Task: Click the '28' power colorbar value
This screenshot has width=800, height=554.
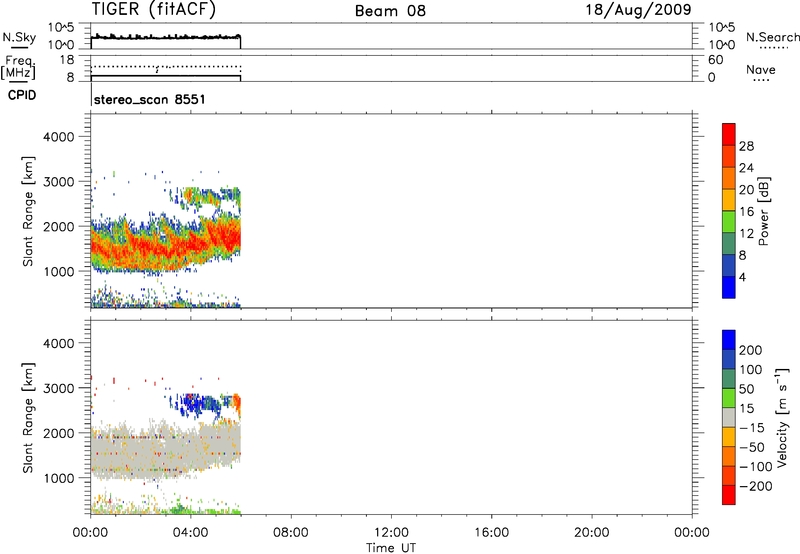Action: coord(746,146)
